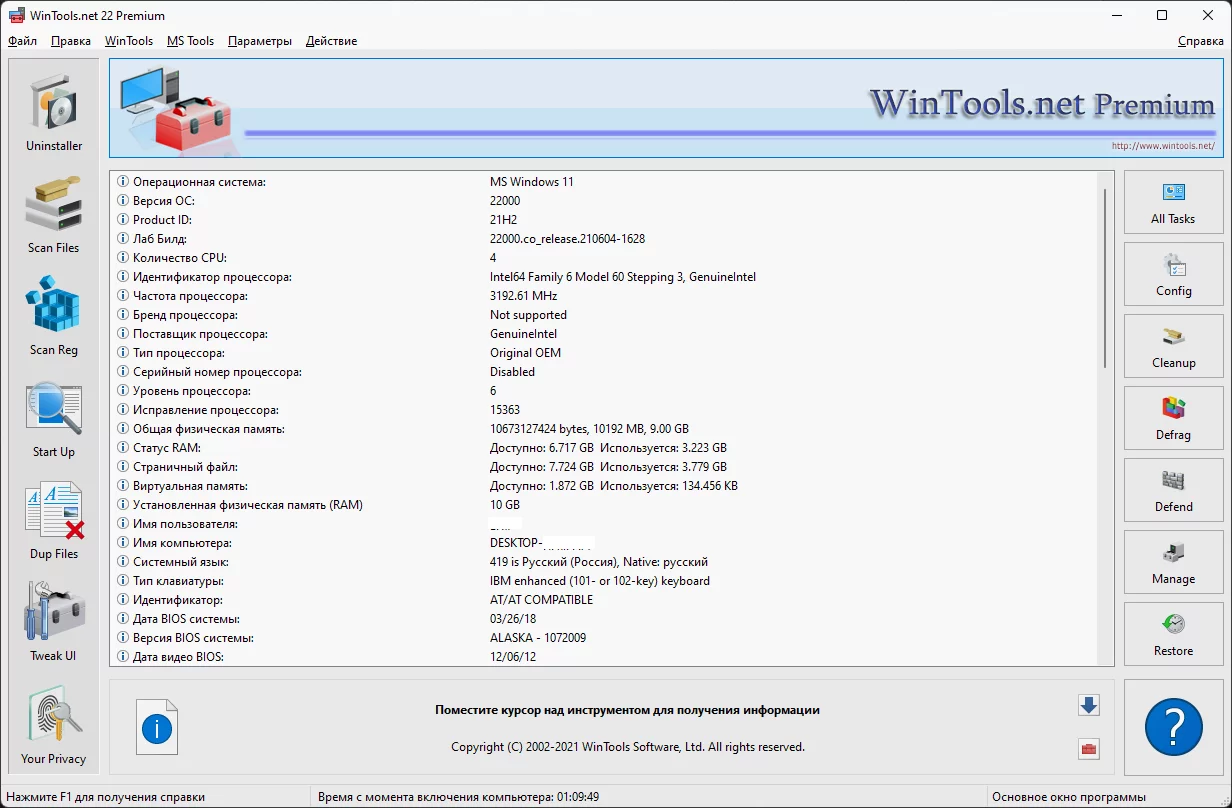Image resolution: width=1232 pixels, height=808 pixels.
Task: Select the 'Not supported' value
Action: 528,315
